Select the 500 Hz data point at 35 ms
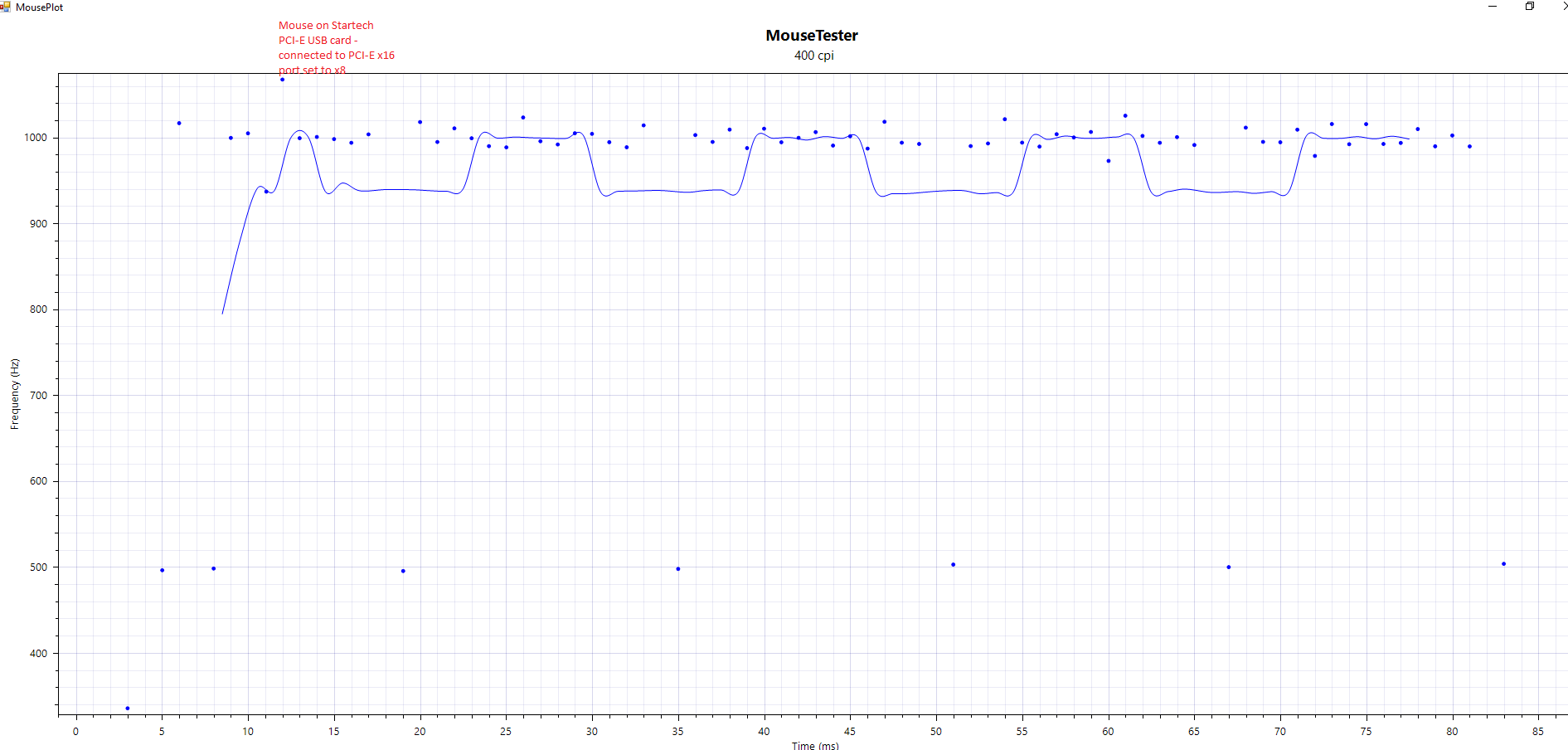The image size is (1568, 750). coord(678,569)
